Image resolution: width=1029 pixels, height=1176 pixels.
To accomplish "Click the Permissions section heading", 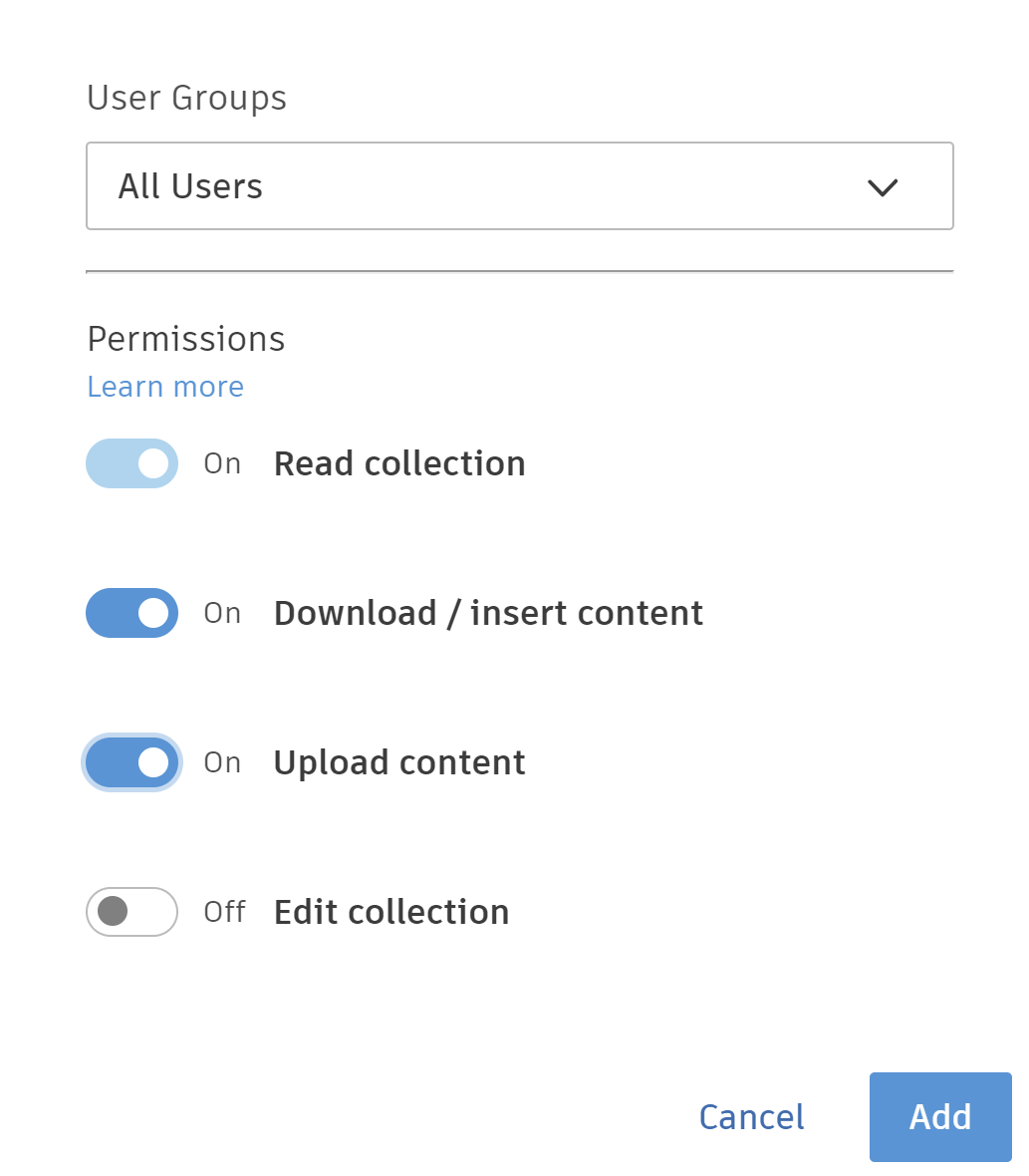I will click(x=186, y=339).
